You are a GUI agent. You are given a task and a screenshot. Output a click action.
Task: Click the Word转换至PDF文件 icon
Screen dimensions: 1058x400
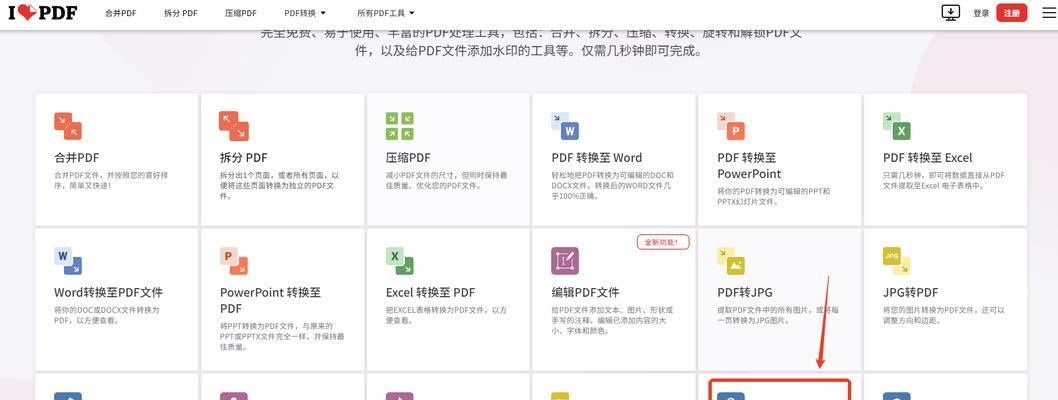(x=68, y=261)
